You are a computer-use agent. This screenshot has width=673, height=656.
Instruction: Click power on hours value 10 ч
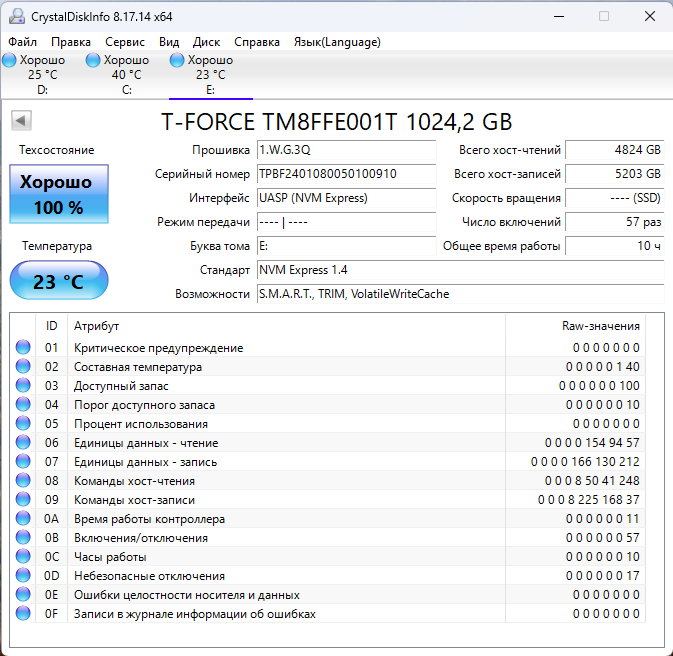615,246
